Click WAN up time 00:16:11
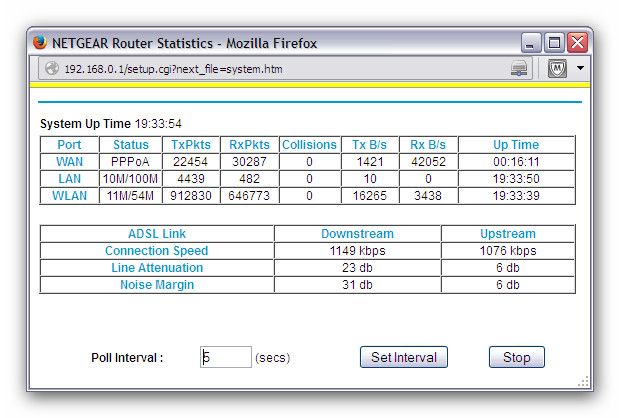Image resolution: width=620 pixels, height=418 pixels. point(516,162)
